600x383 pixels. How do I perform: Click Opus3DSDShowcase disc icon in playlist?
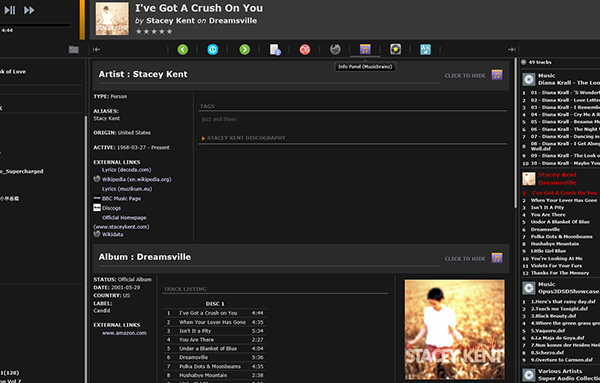[529, 288]
